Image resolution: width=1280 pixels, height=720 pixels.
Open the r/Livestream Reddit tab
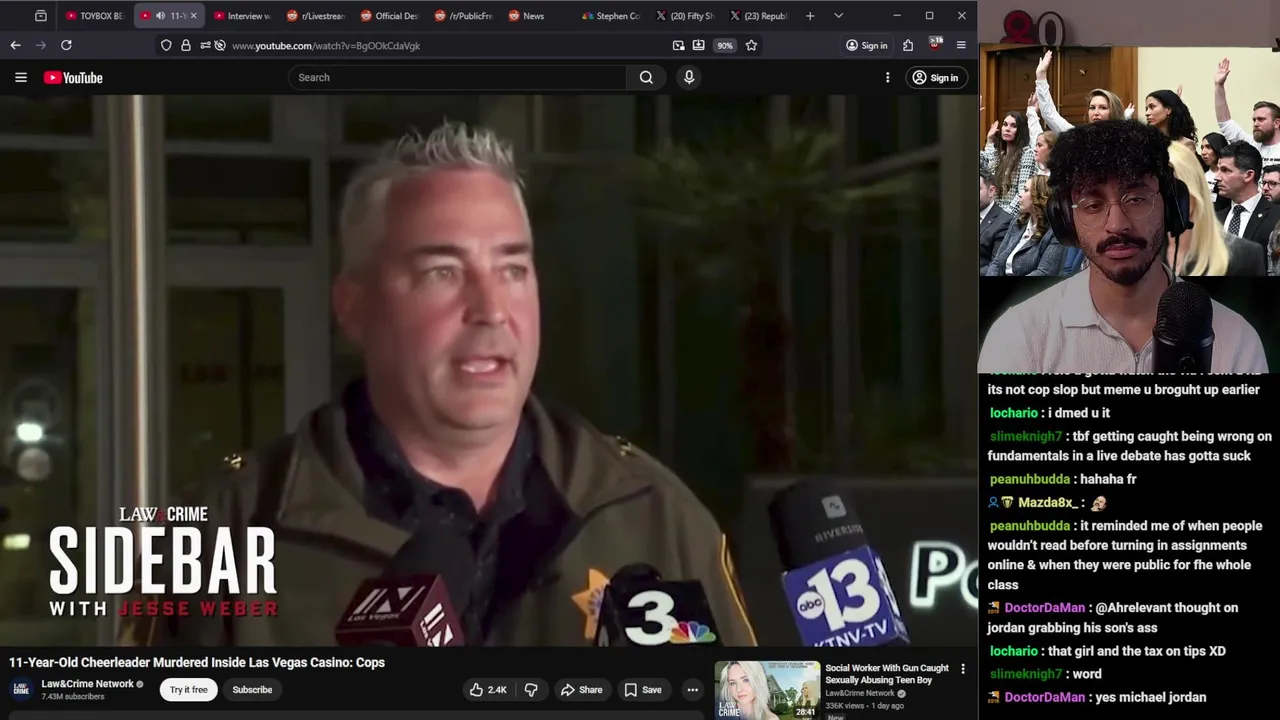point(315,16)
